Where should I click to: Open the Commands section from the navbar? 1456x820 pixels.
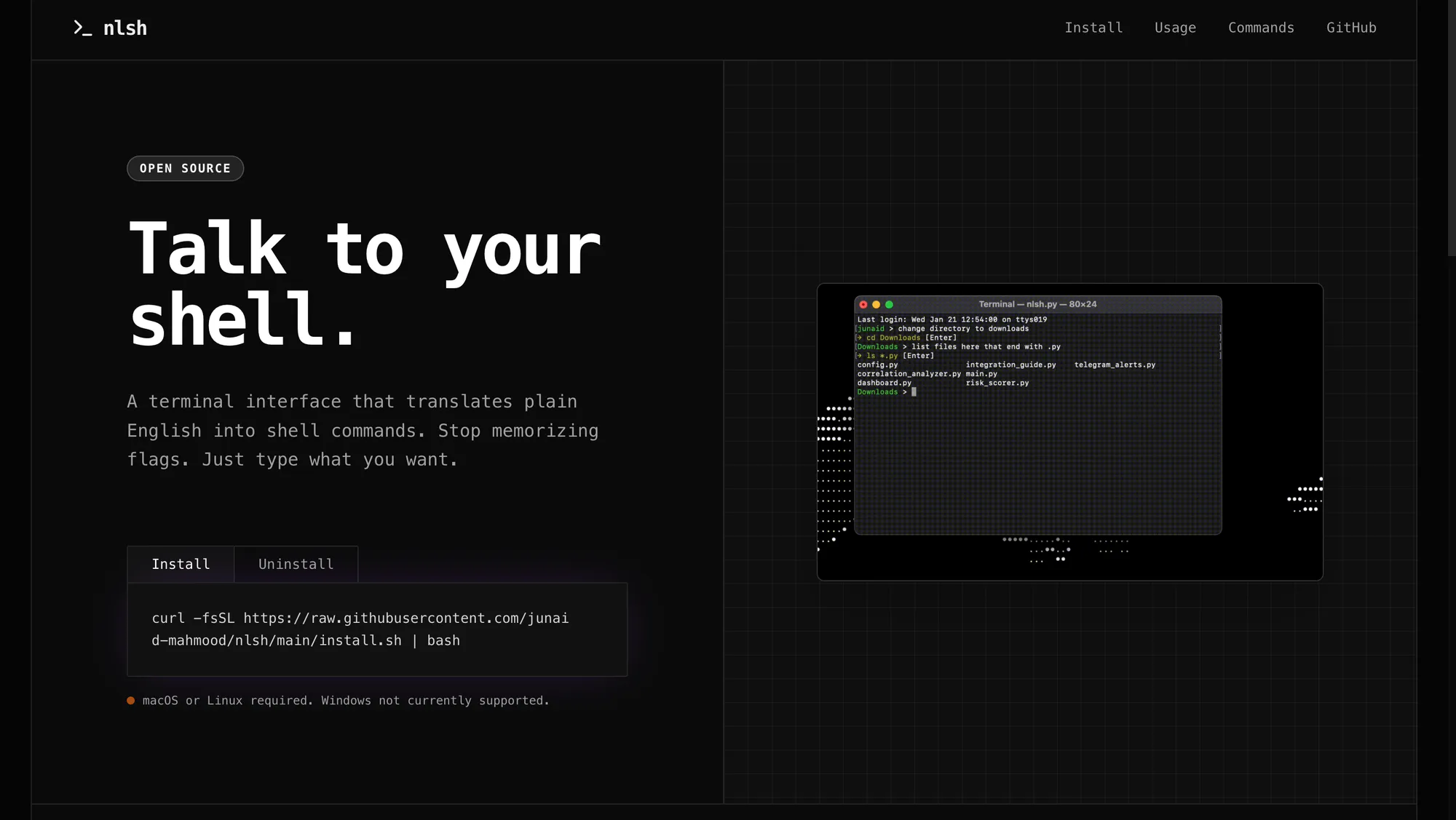[x=1261, y=28]
